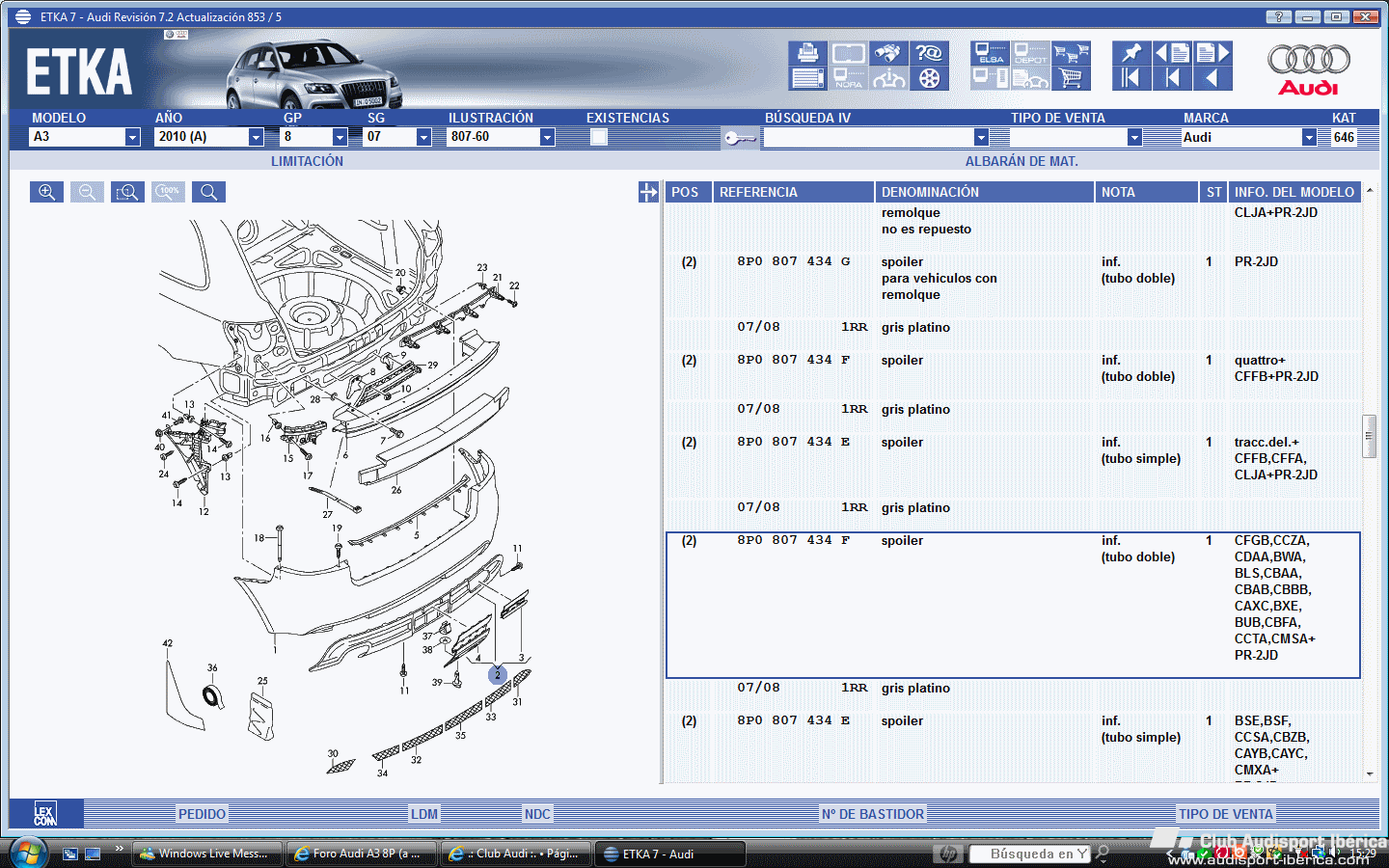This screenshot has height=868, width=1389.
Task: Open the parts list view icon
Action: pos(807,78)
